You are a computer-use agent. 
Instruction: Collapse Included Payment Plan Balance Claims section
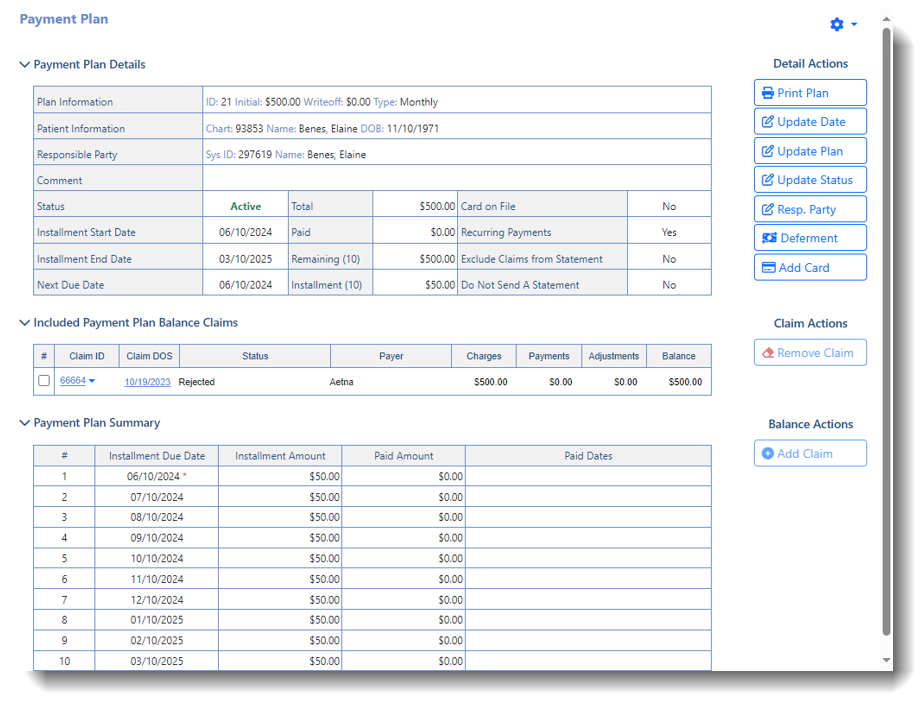[x=25, y=323]
